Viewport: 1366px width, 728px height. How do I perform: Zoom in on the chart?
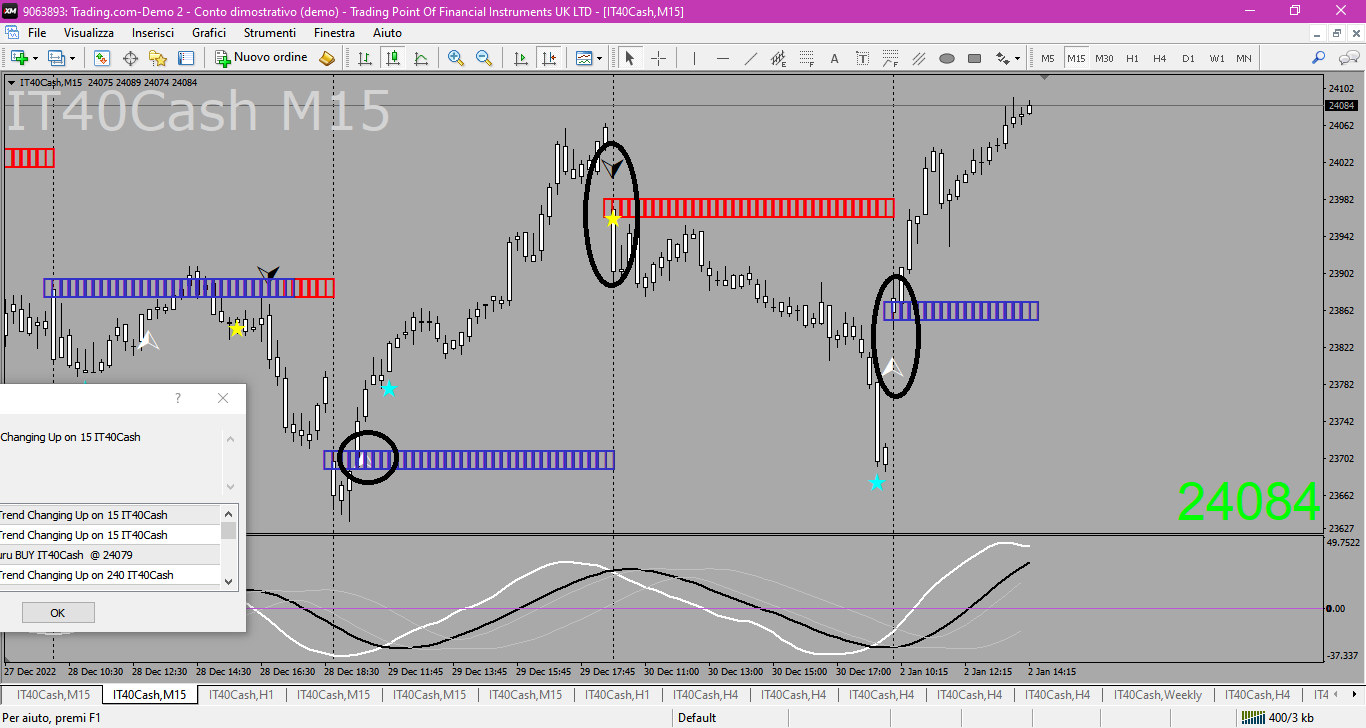456,58
